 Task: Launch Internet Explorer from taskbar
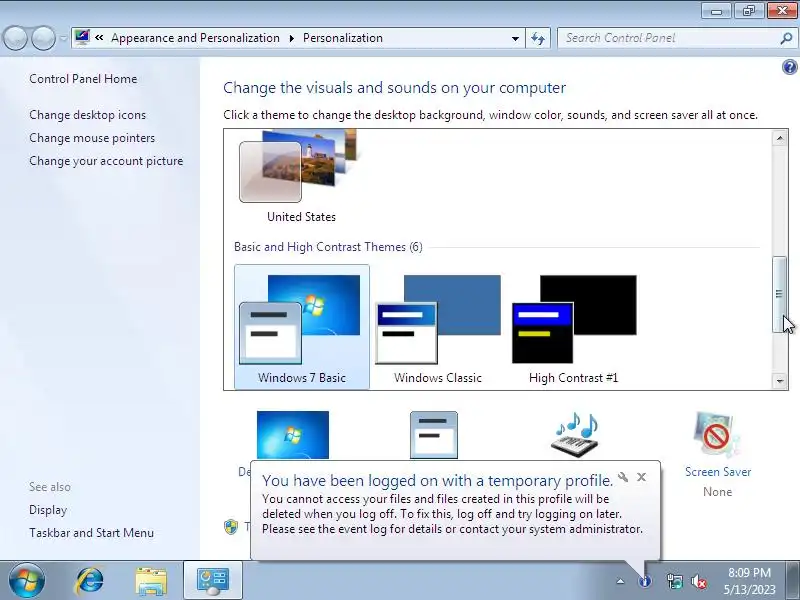[89, 581]
